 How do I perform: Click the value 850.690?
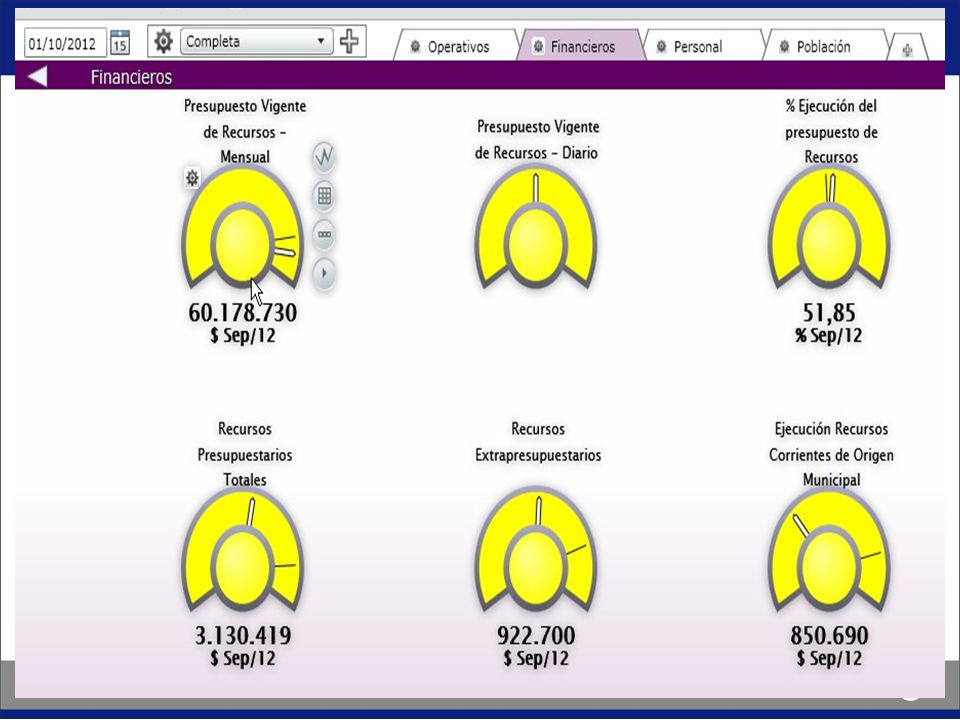[x=829, y=635]
